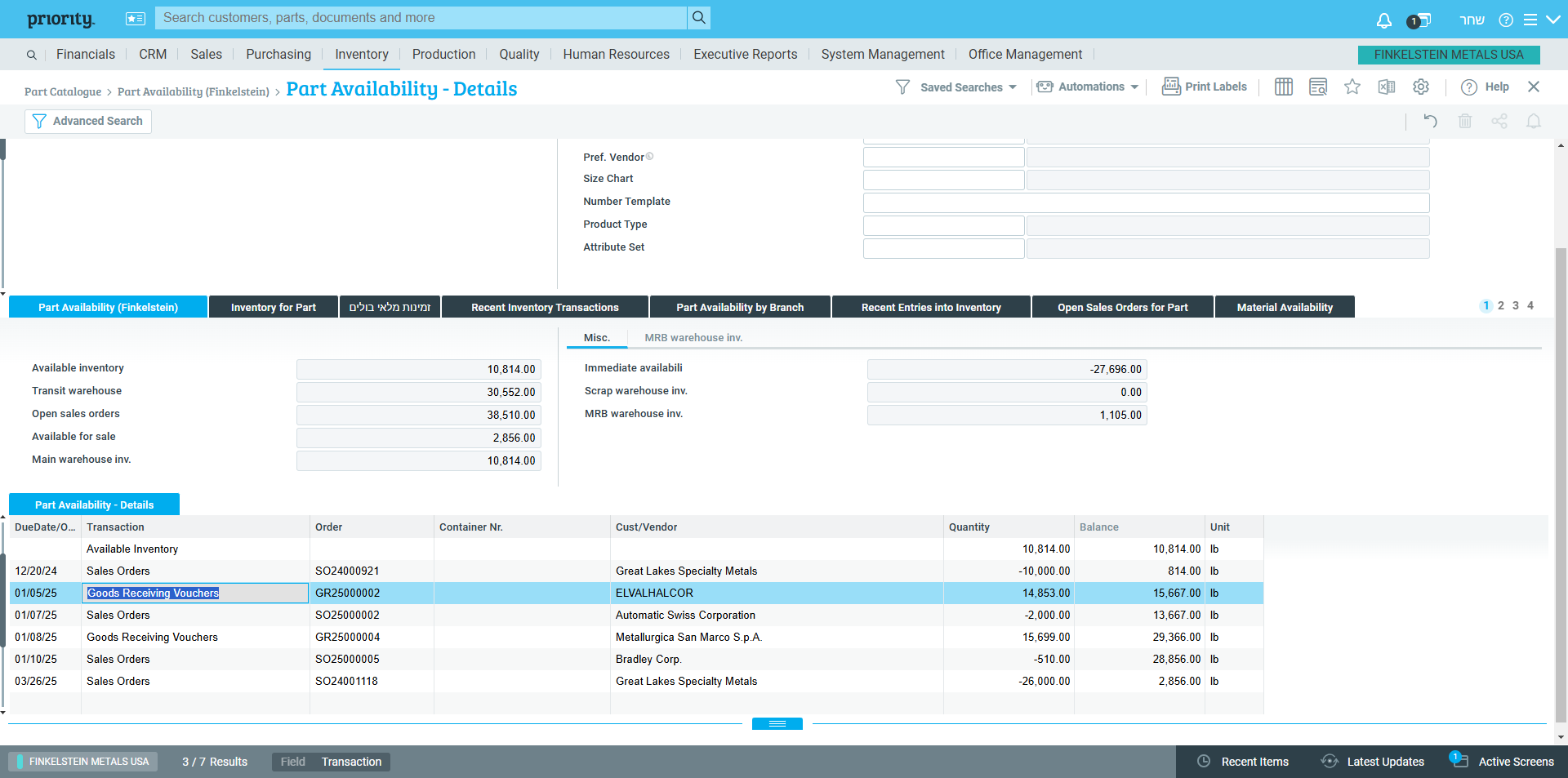
Task: Switch to Inventory for Part tab
Action: pyautogui.click(x=274, y=307)
